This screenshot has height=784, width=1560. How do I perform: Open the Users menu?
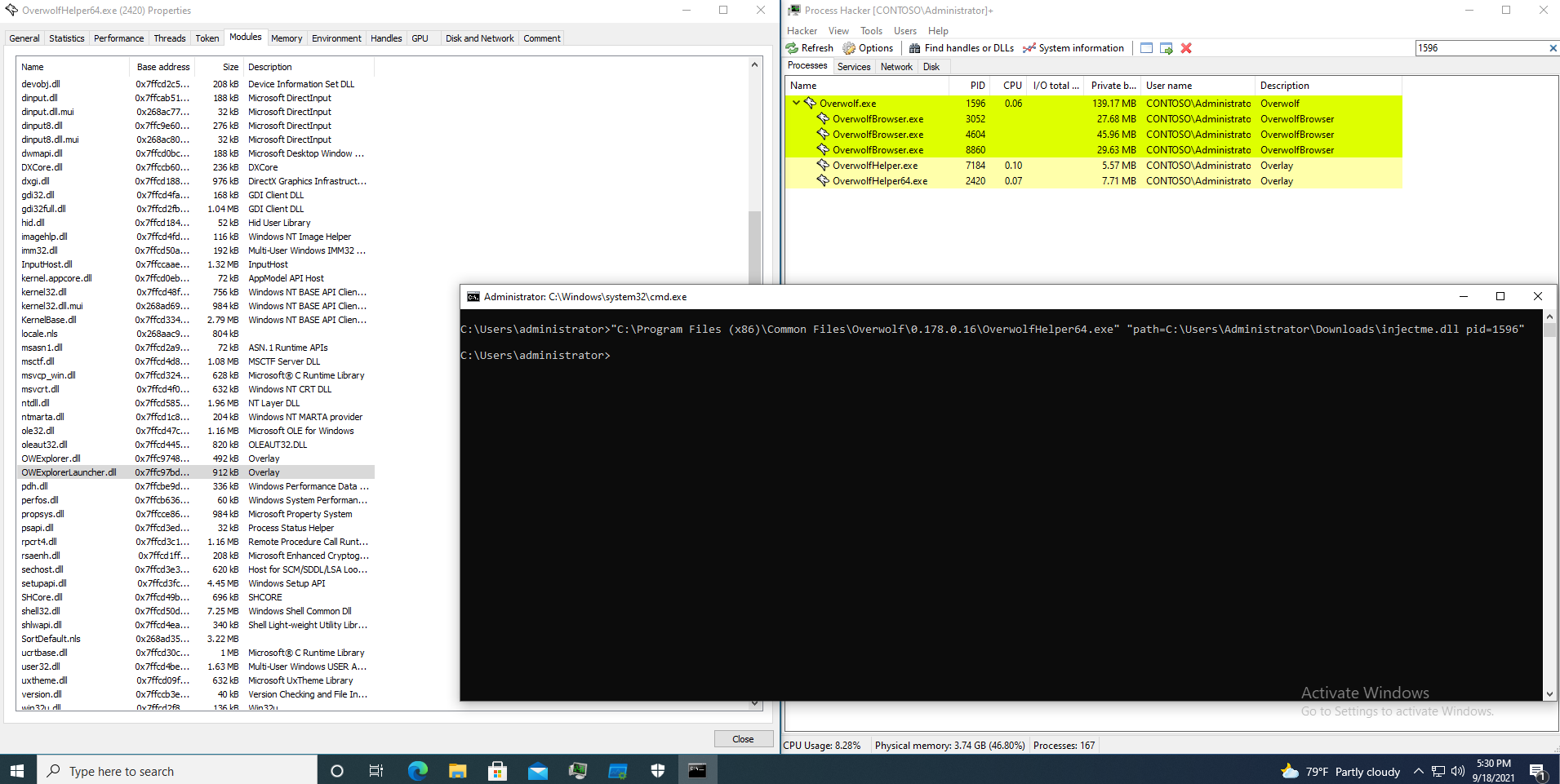(905, 31)
